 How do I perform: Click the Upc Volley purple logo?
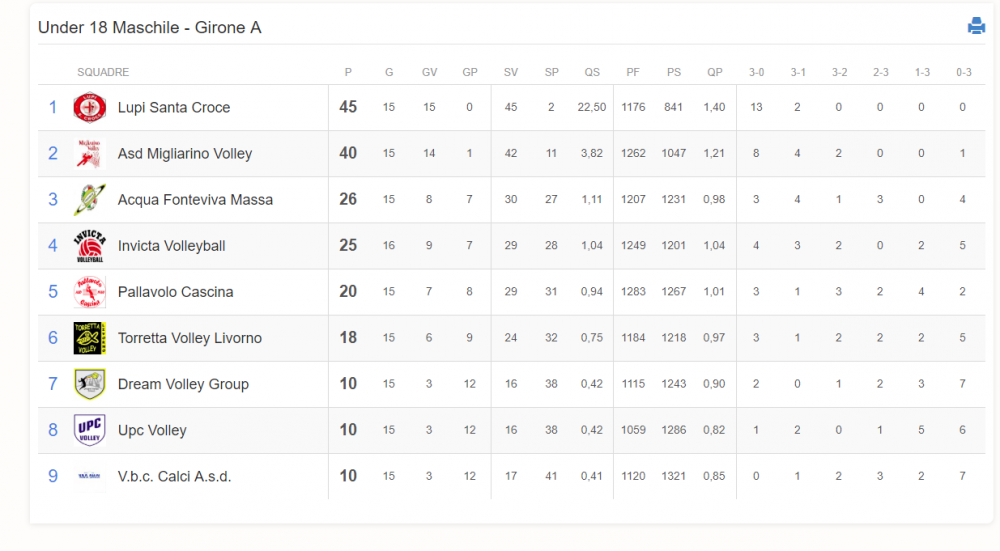tap(89, 430)
